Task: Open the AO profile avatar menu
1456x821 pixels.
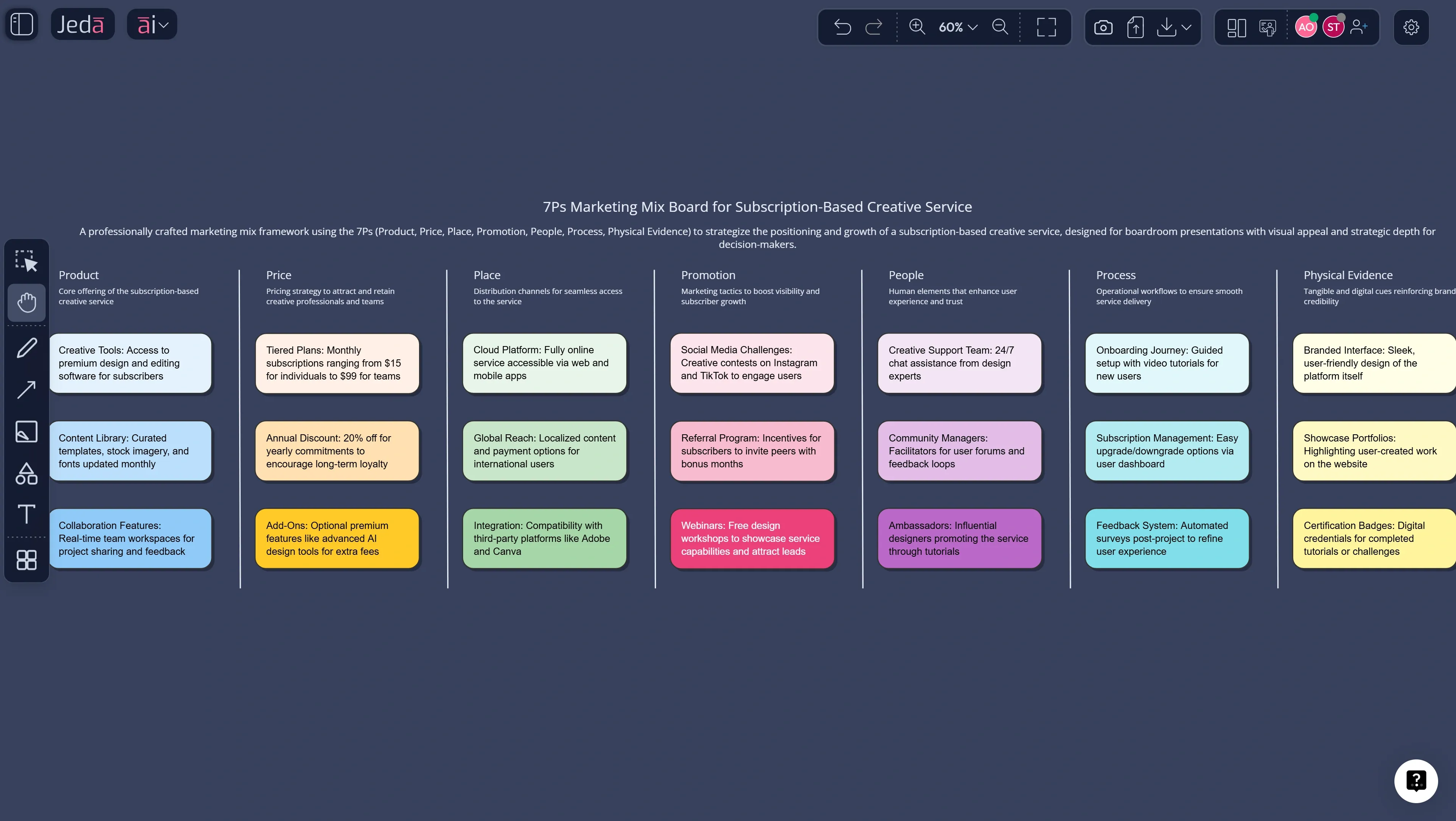Action: point(1306,27)
